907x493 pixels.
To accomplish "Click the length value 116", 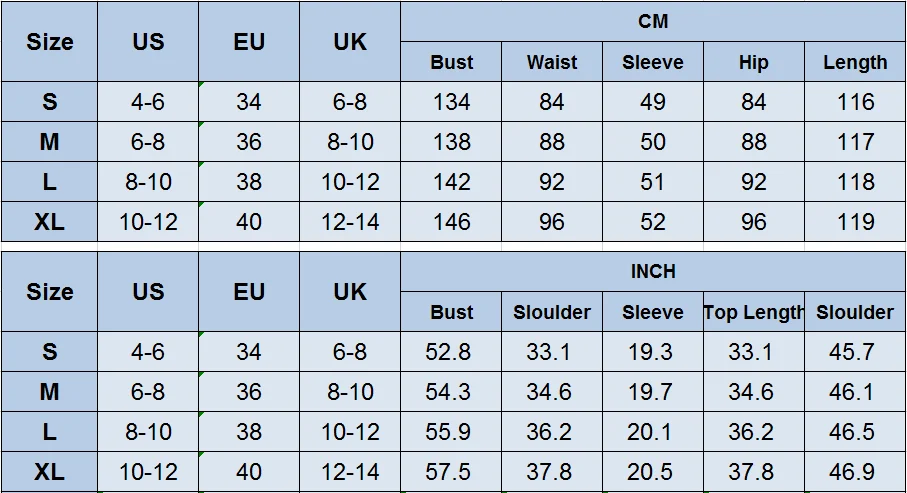I will [x=855, y=102].
